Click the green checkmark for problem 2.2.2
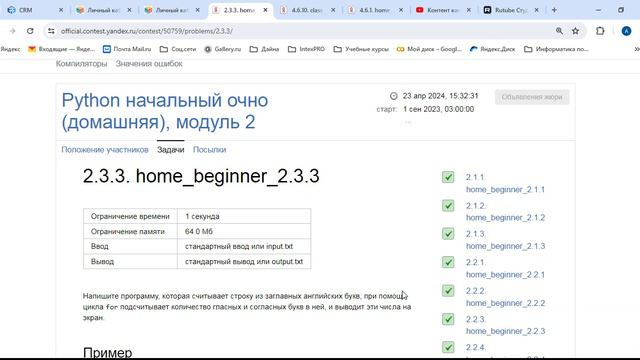 448,291
